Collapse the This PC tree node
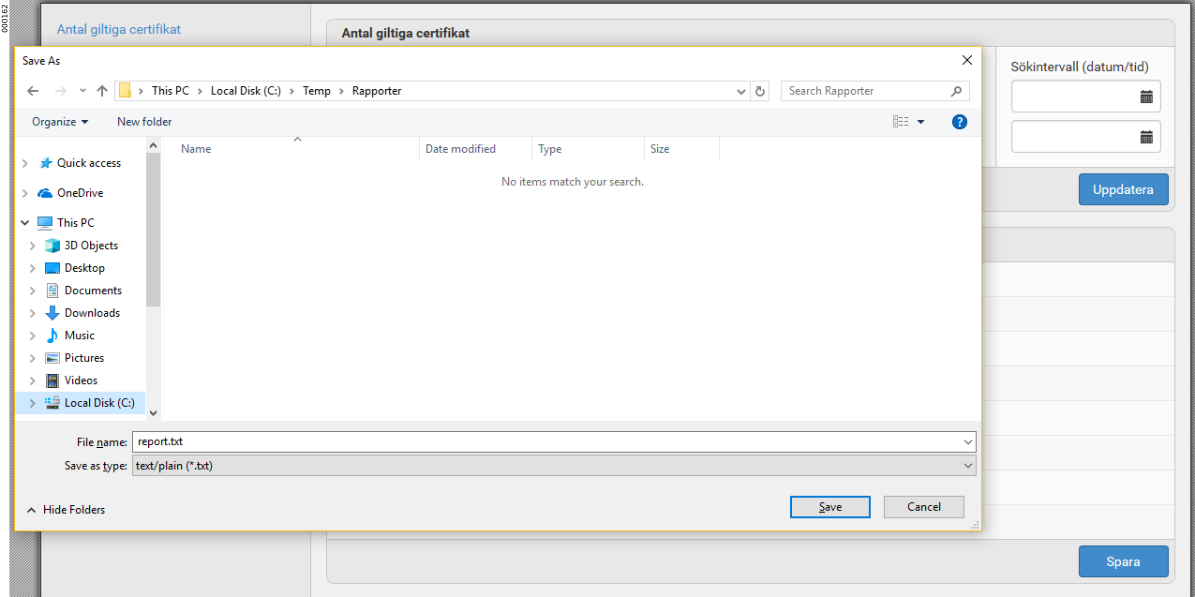 pos(25,223)
